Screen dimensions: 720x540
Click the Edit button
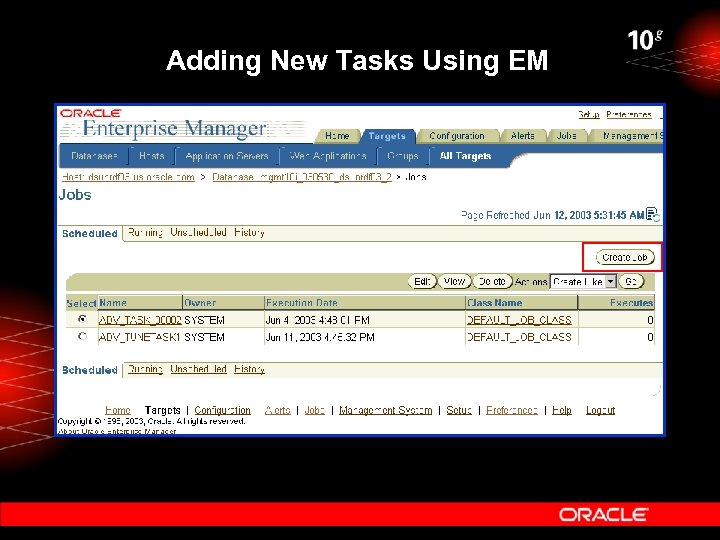[422, 281]
